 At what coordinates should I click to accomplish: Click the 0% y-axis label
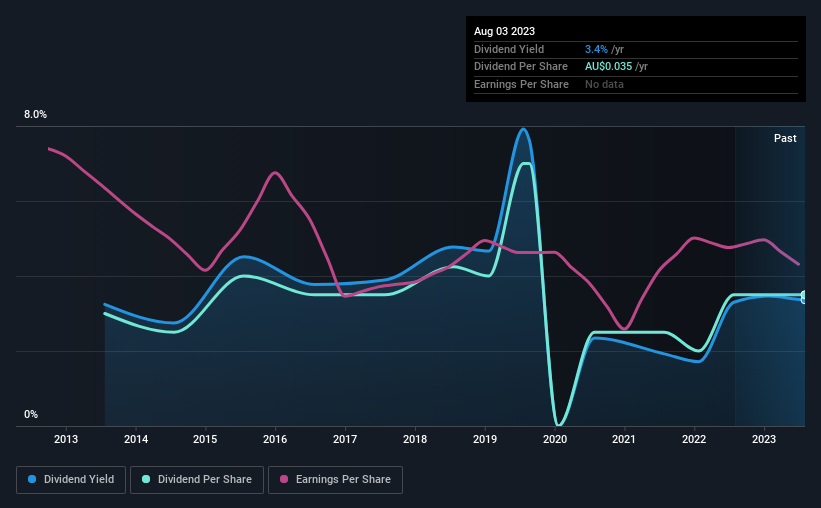pyautogui.click(x=31, y=414)
